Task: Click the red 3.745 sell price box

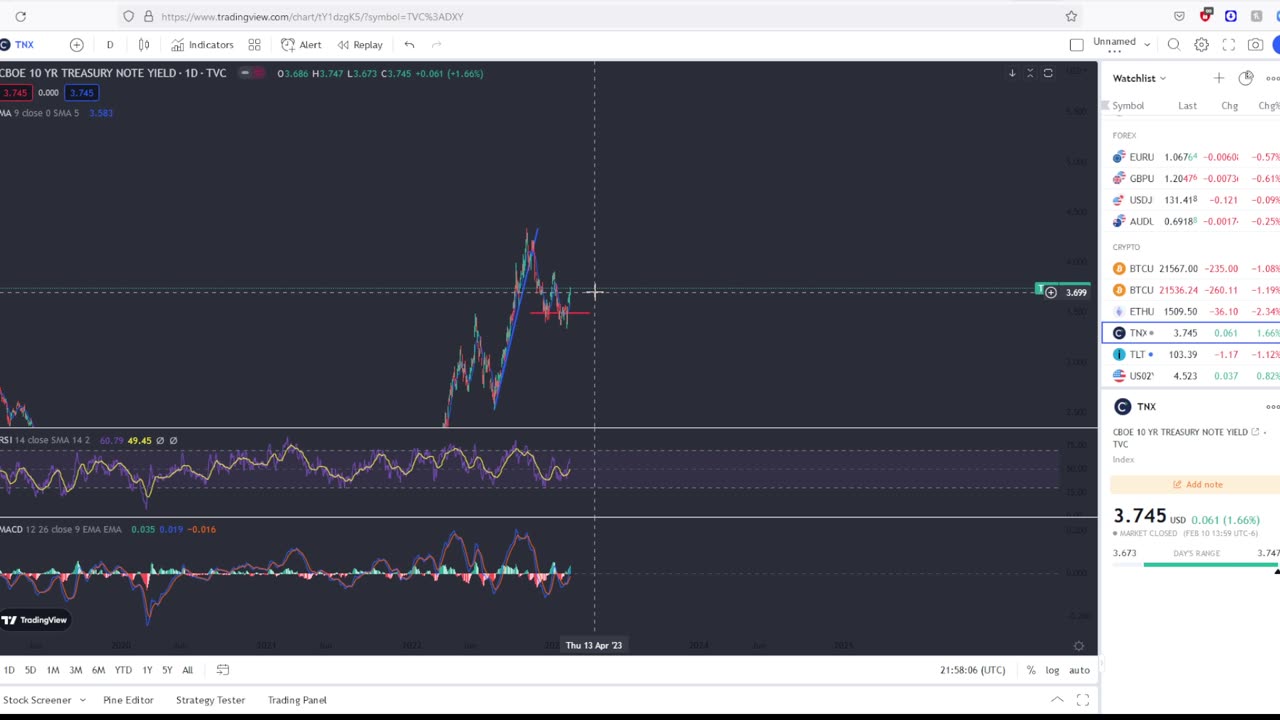Action: tap(14, 93)
